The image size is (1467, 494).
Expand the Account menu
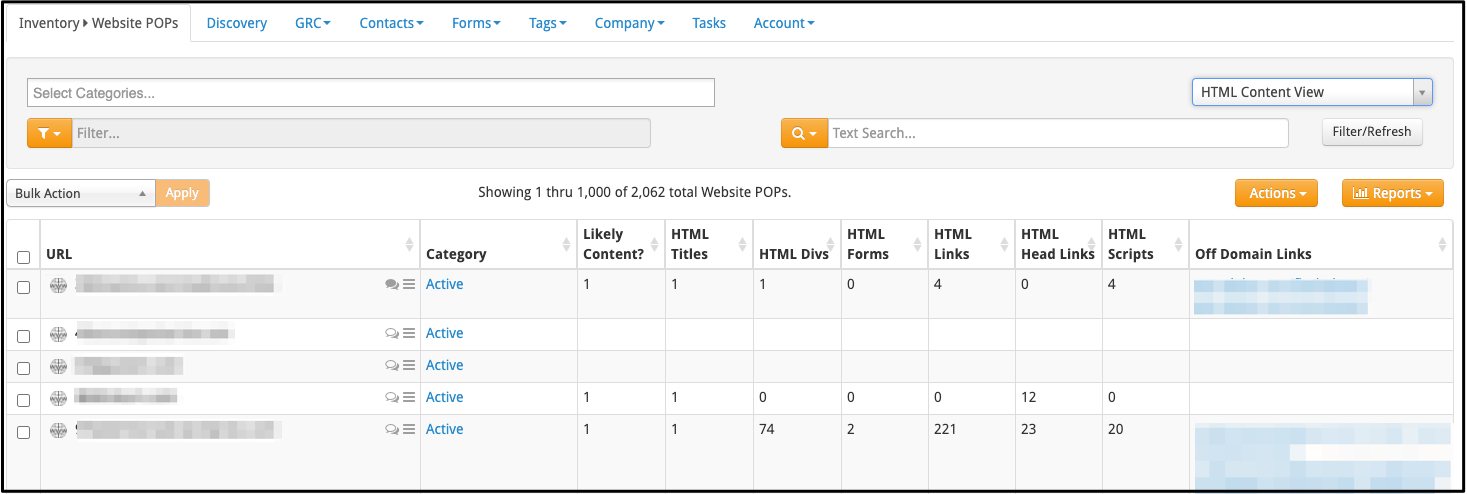pos(784,23)
